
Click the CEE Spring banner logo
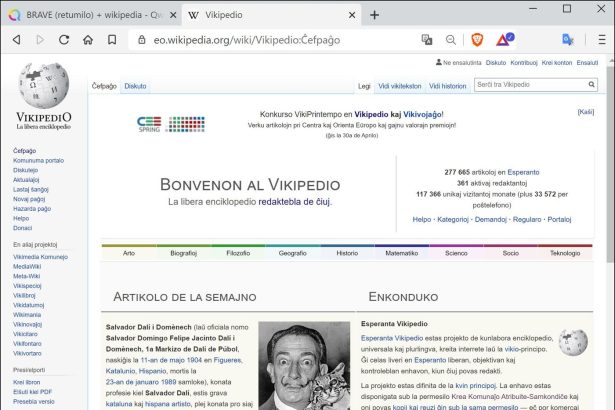pyautogui.click(x=171, y=124)
